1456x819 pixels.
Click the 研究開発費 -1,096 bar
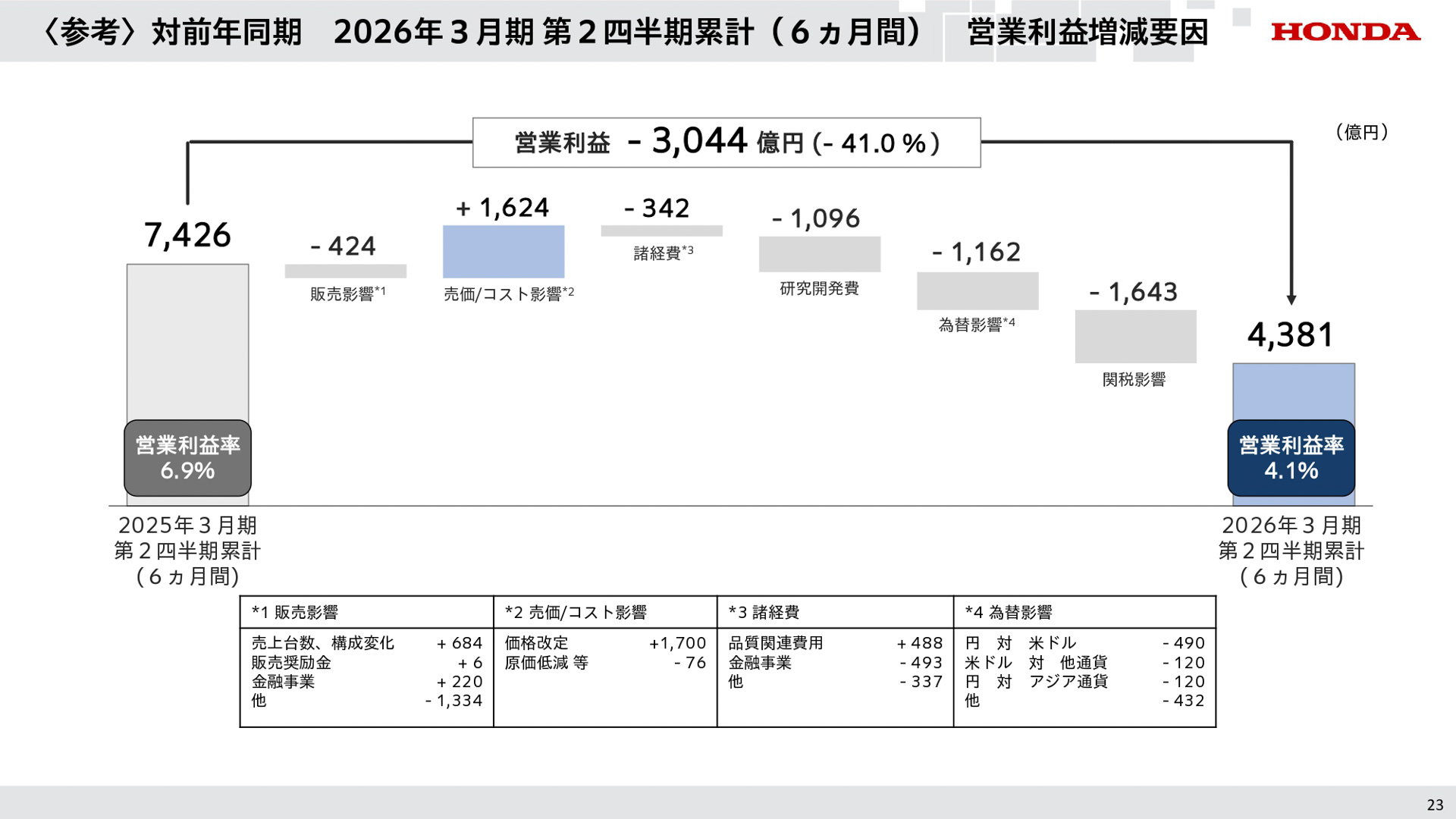(x=819, y=256)
